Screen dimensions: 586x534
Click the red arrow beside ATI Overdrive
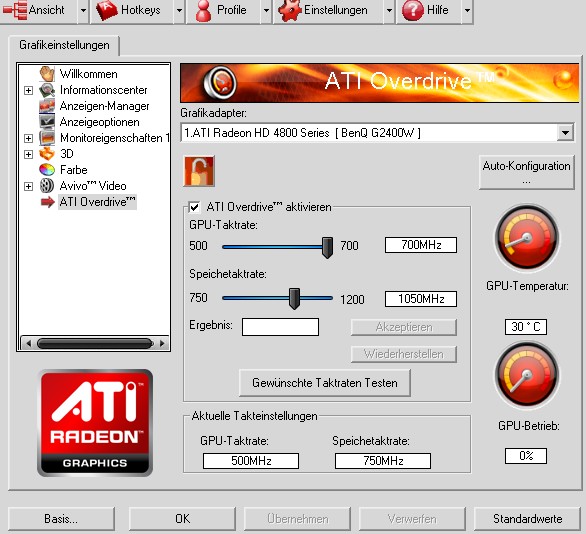tap(47, 202)
